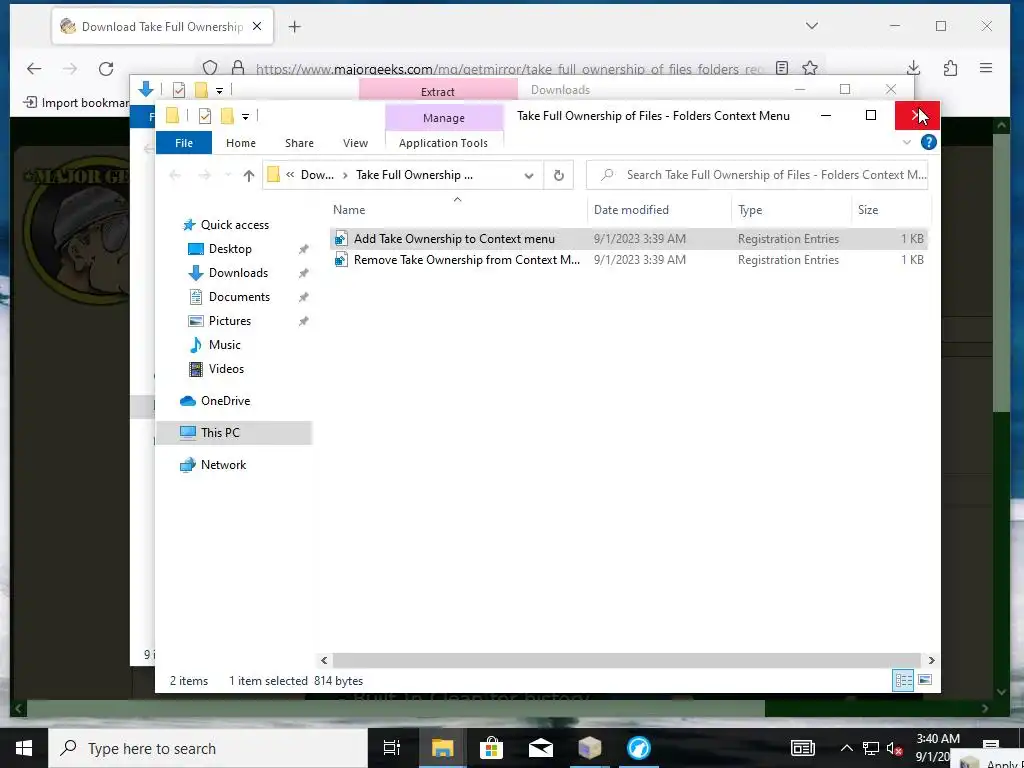Image resolution: width=1024 pixels, height=768 pixels.
Task: Go up one folder level
Action: click(x=248, y=175)
